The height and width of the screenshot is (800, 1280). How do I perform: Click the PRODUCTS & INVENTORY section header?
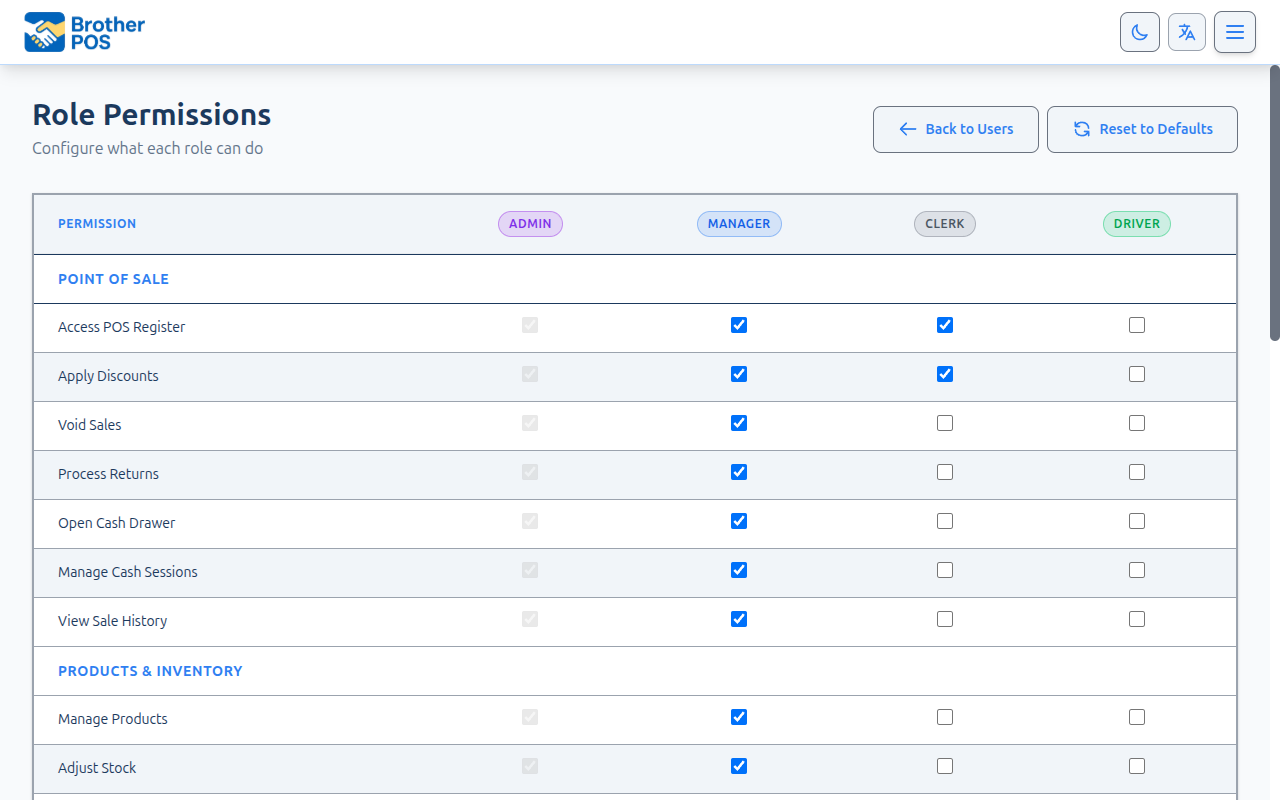point(150,671)
